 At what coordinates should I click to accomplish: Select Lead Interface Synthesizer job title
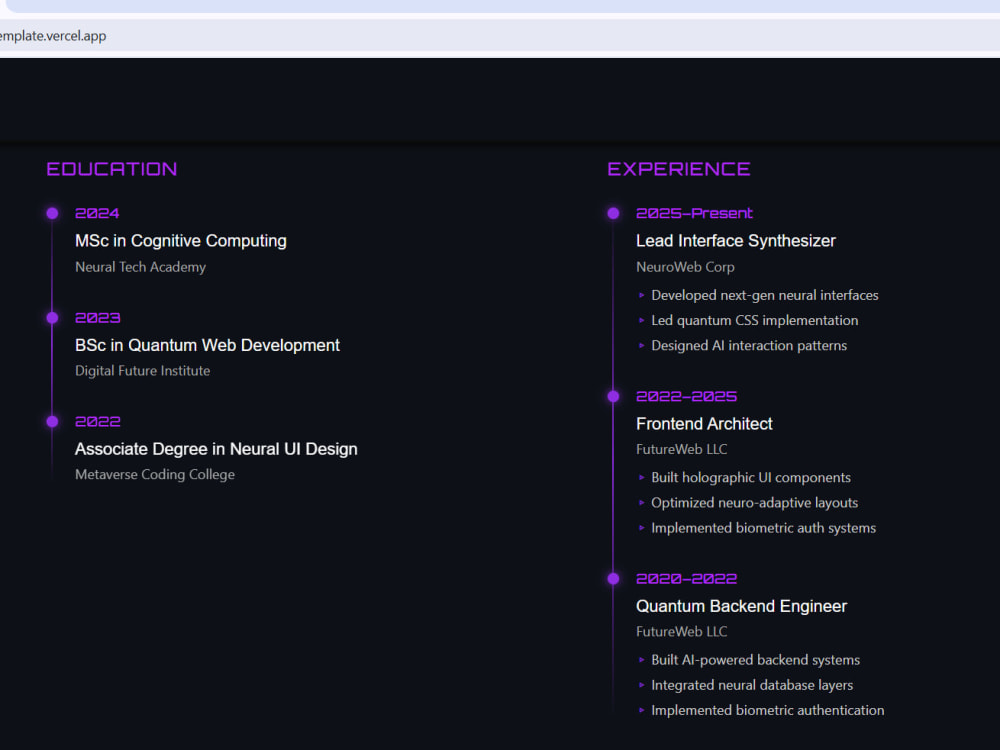(x=735, y=241)
